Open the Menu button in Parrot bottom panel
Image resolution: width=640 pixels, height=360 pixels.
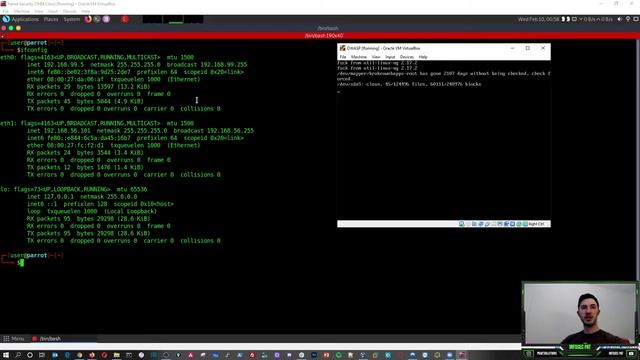(14, 339)
